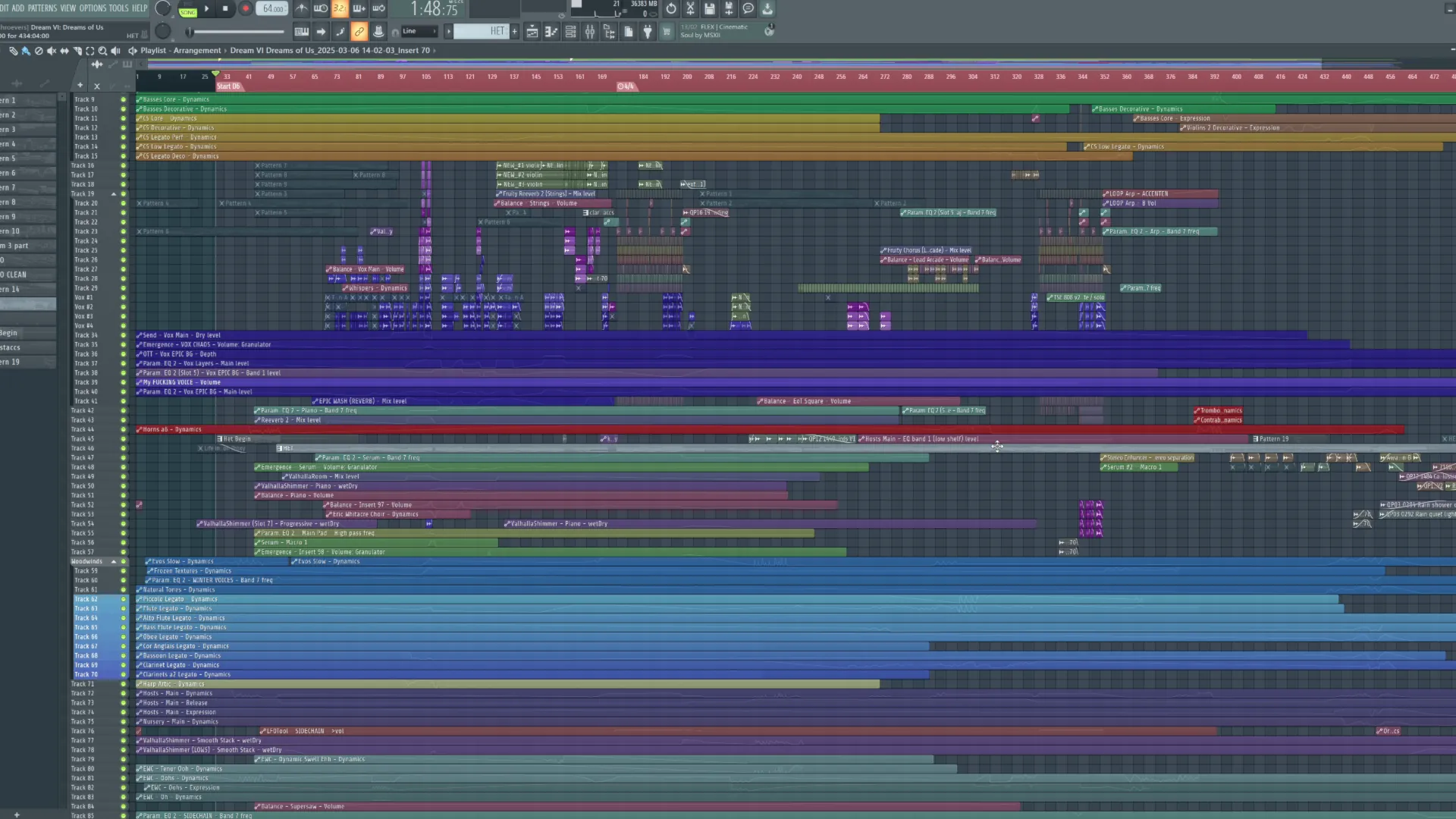1456x819 pixels.
Task: Open the Piano roll icon
Action: click(x=551, y=32)
